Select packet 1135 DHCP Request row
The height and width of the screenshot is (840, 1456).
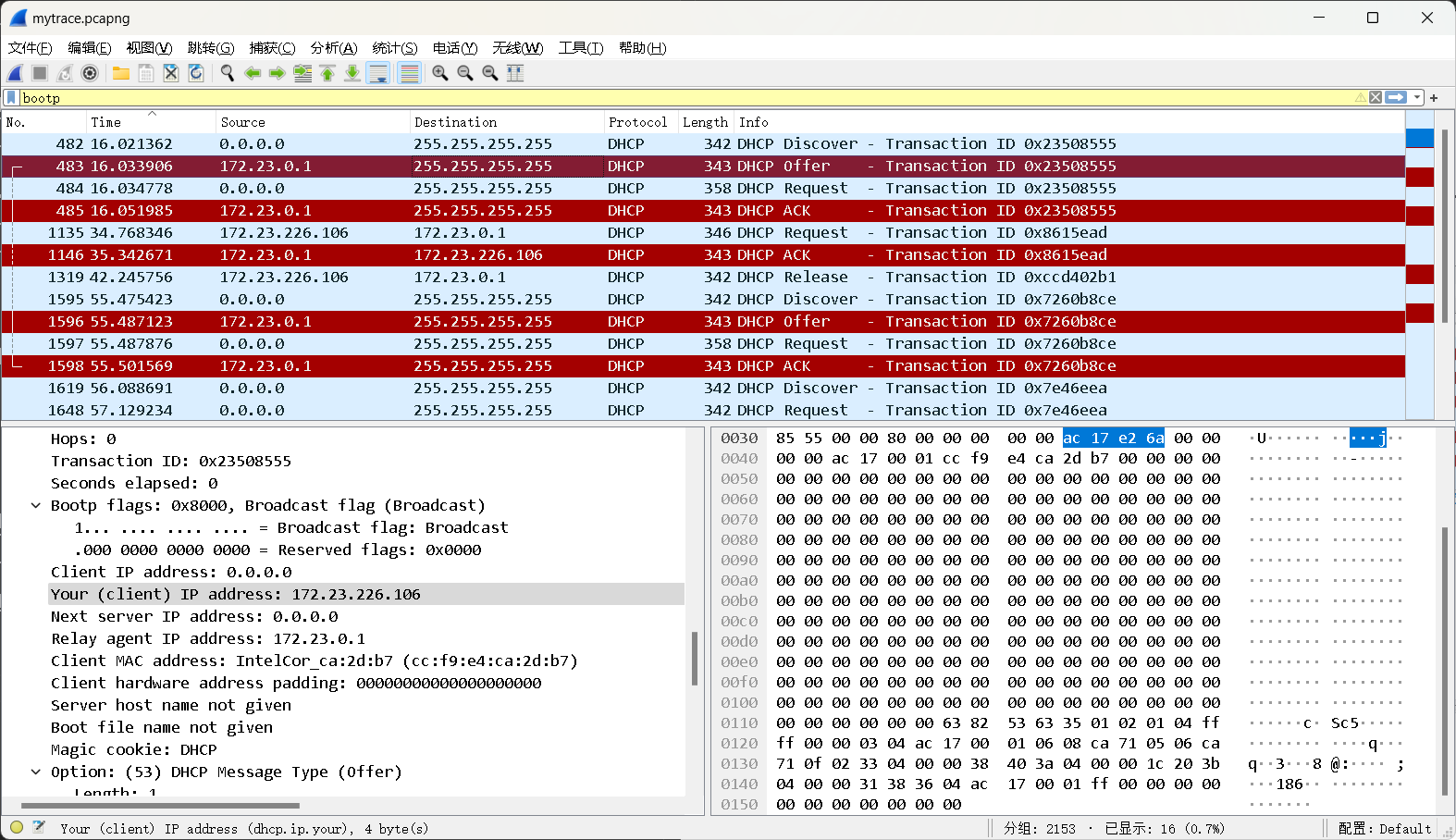coord(703,233)
